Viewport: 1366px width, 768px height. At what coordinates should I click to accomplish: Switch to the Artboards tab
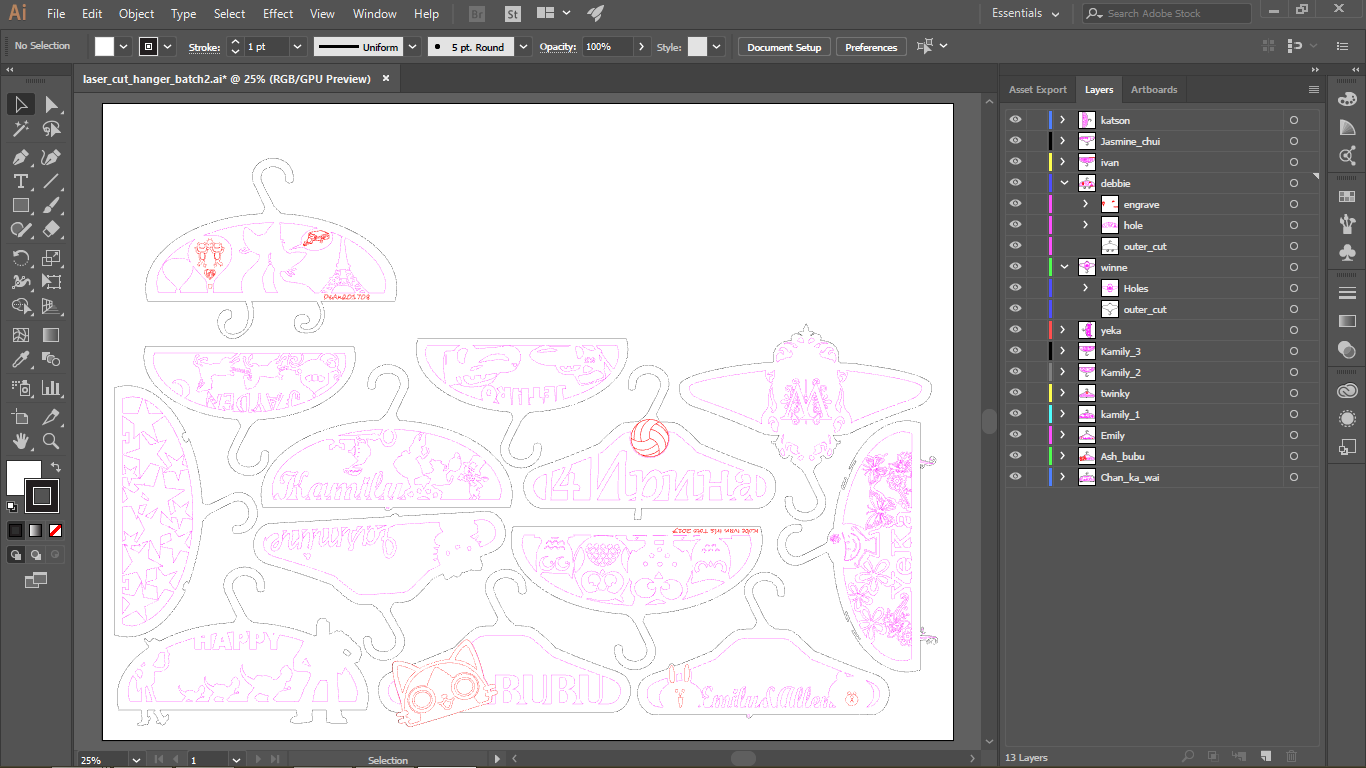point(1153,89)
